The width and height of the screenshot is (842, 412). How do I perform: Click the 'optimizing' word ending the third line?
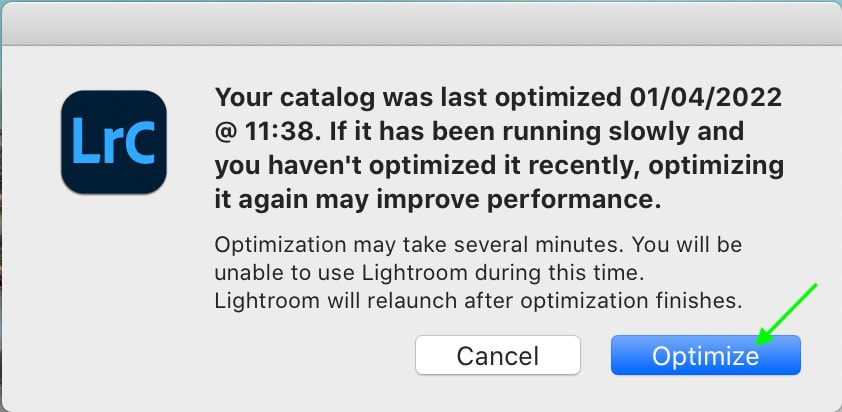pos(716,166)
